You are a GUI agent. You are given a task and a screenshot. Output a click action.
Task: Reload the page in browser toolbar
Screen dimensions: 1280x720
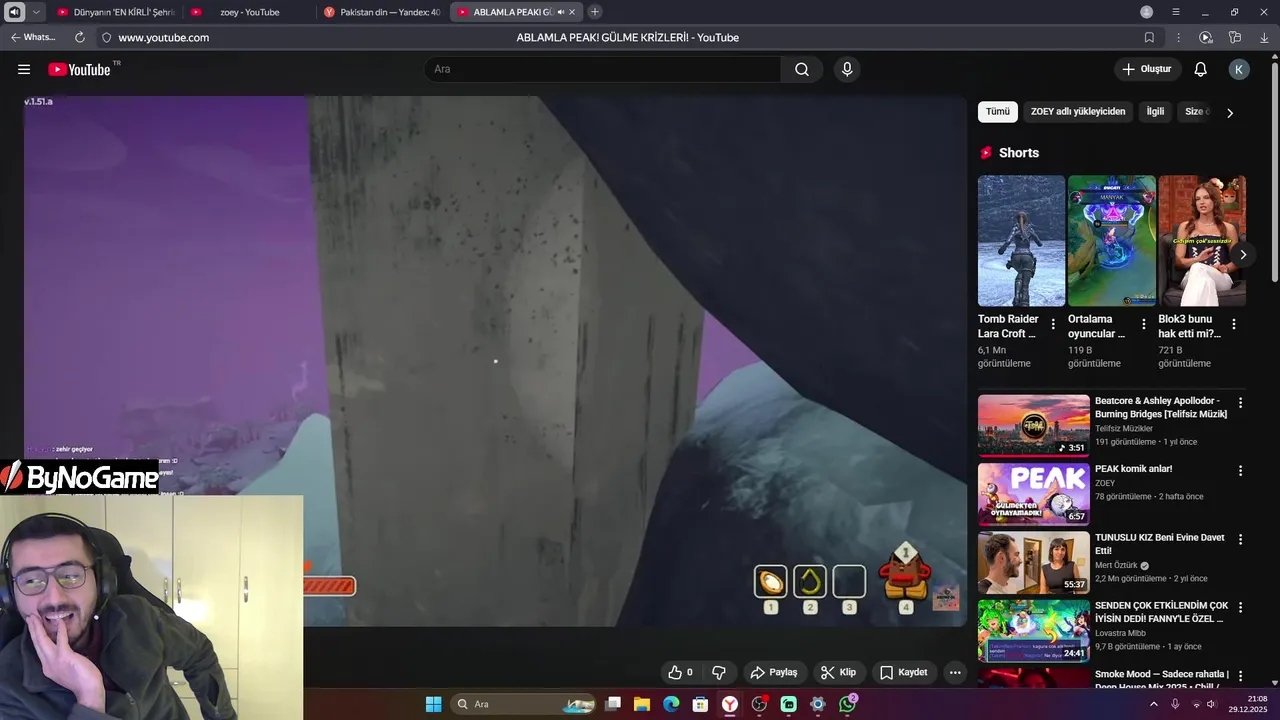[80, 37]
